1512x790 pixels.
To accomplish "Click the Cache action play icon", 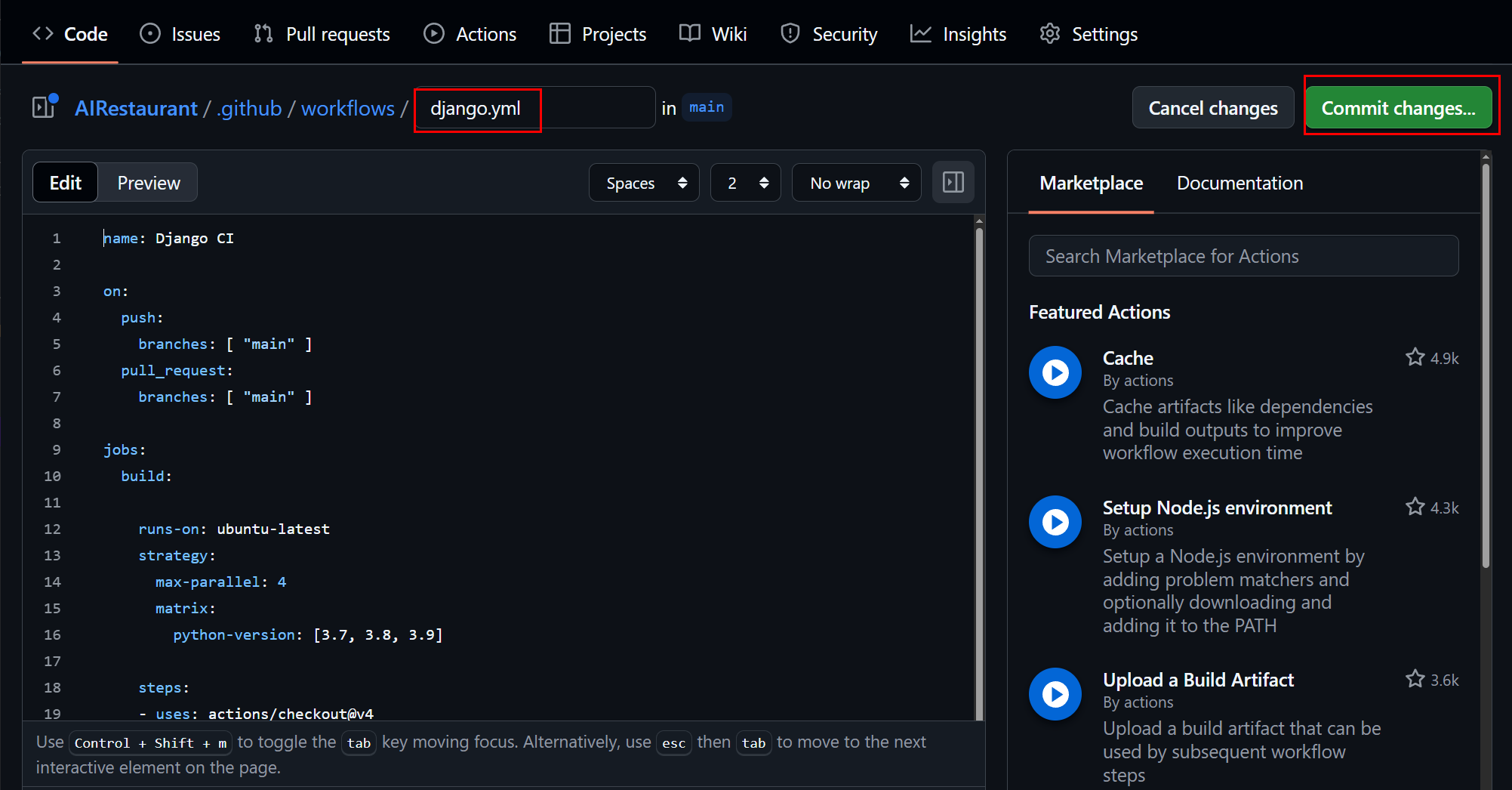I will coord(1055,372).
